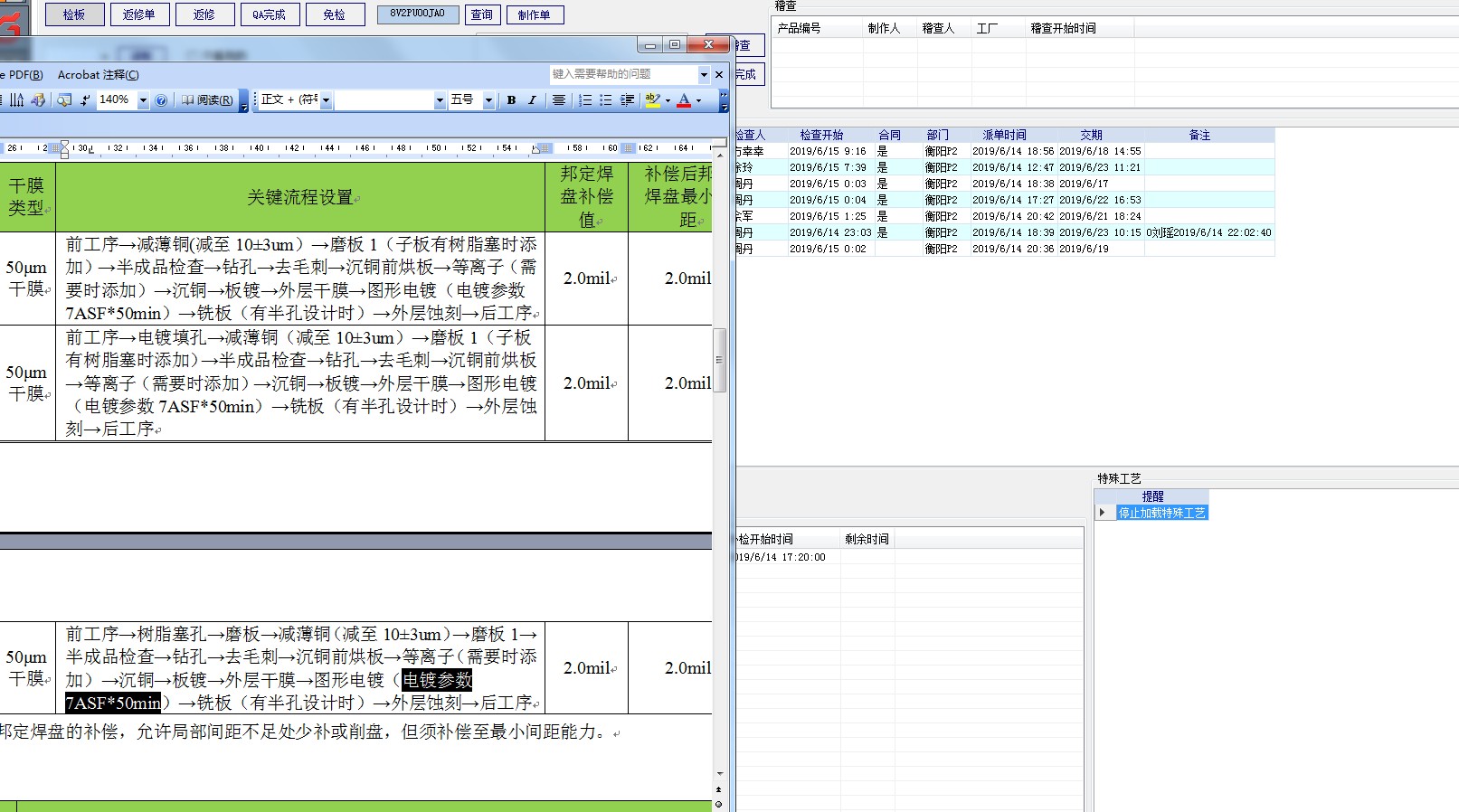Click the decrease indent icon
This screenshot has width=1459, height=812.
(x=627, y=100)
